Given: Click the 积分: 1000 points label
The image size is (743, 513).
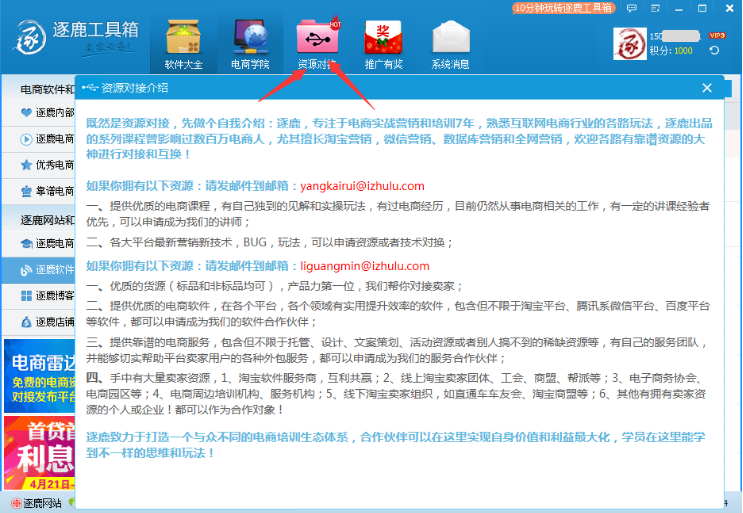Looking at the screenshot, I should [x=671, y=51].
